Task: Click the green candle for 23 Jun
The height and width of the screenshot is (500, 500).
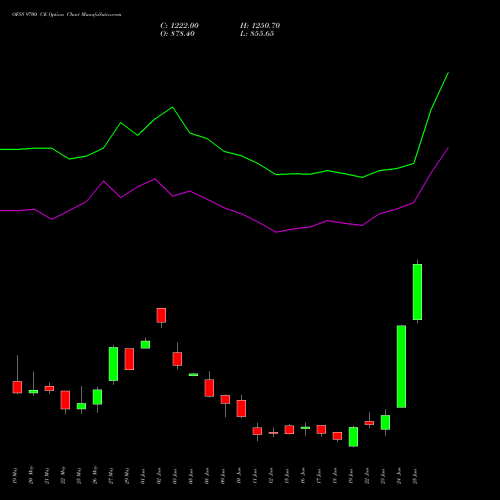Action: click(385, 422)
